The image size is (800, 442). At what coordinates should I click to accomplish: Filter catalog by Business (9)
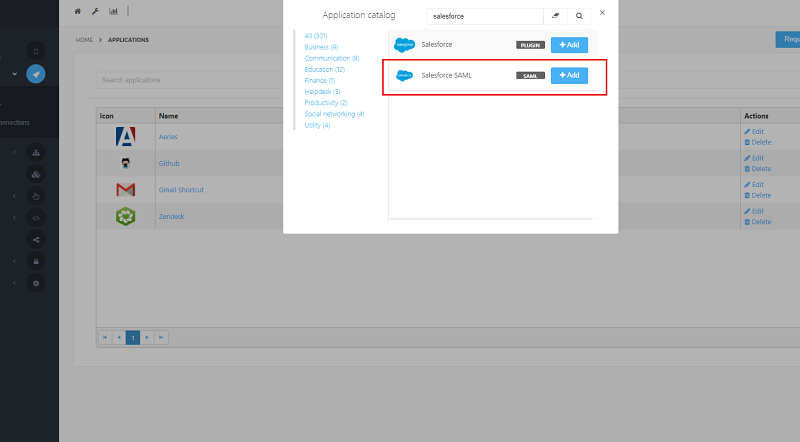tap(321, 47)
